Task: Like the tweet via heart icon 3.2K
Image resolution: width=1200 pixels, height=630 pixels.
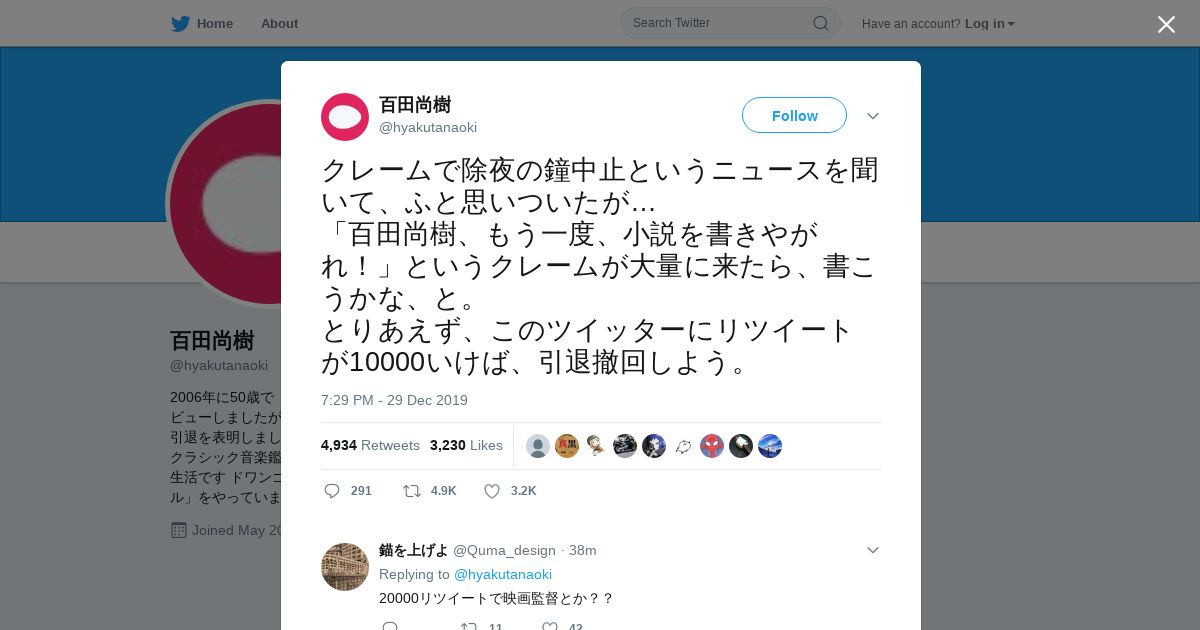Action: [x=492, y=491]
